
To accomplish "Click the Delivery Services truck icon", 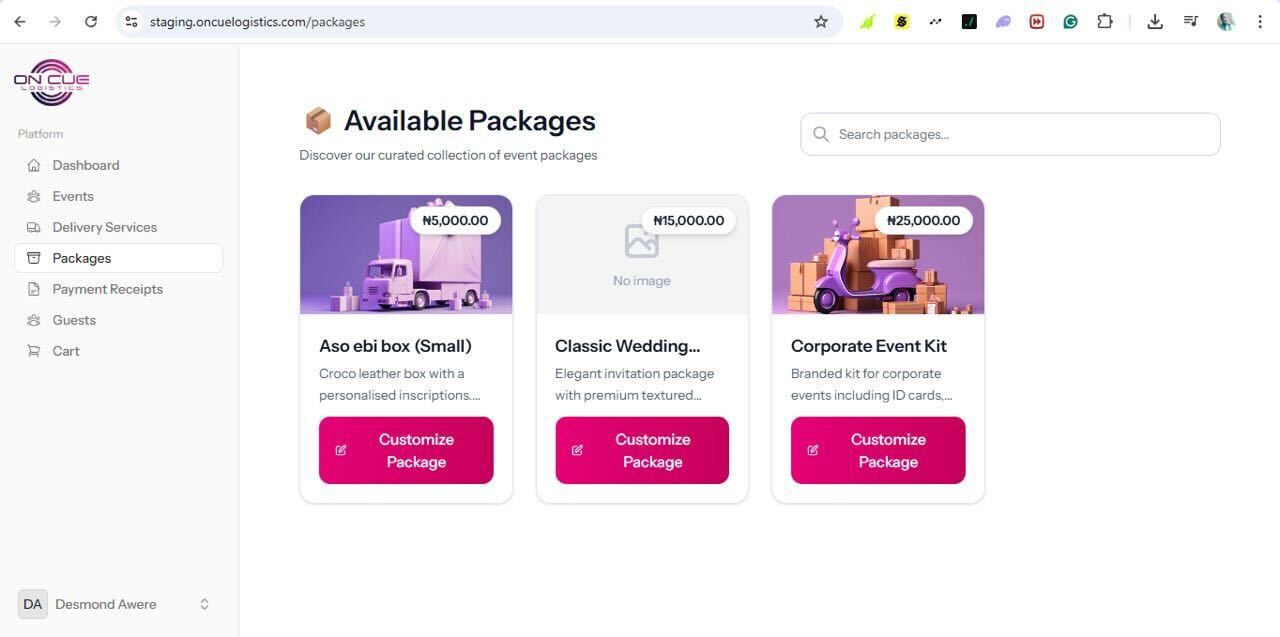I will (34, 227).
